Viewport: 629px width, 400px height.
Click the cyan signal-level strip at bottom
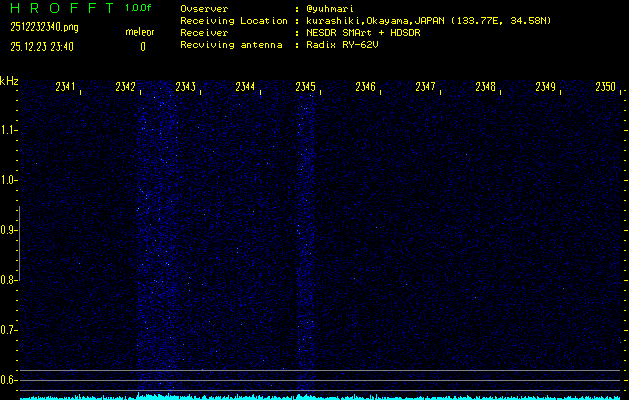tap(320, 397)
